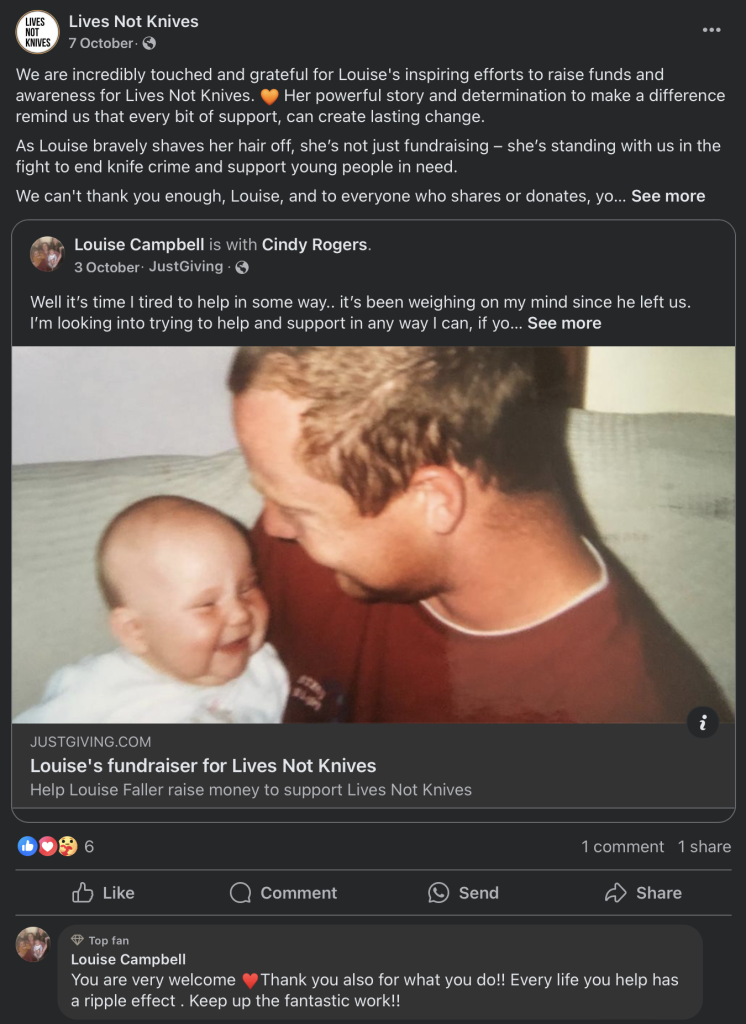
Task: Expand main post text with See more
Action: [668, 196]
